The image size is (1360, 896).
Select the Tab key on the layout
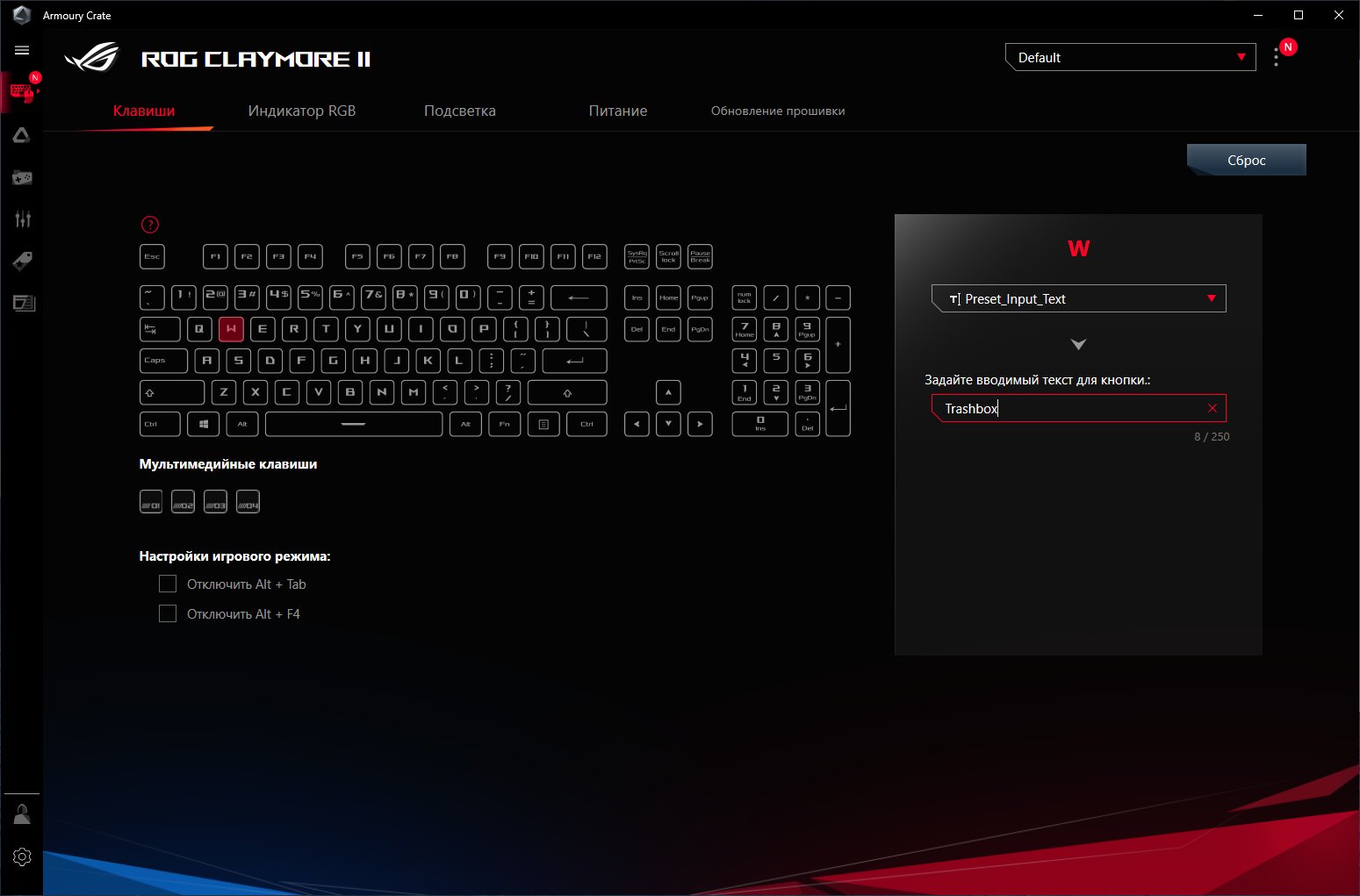160,329
